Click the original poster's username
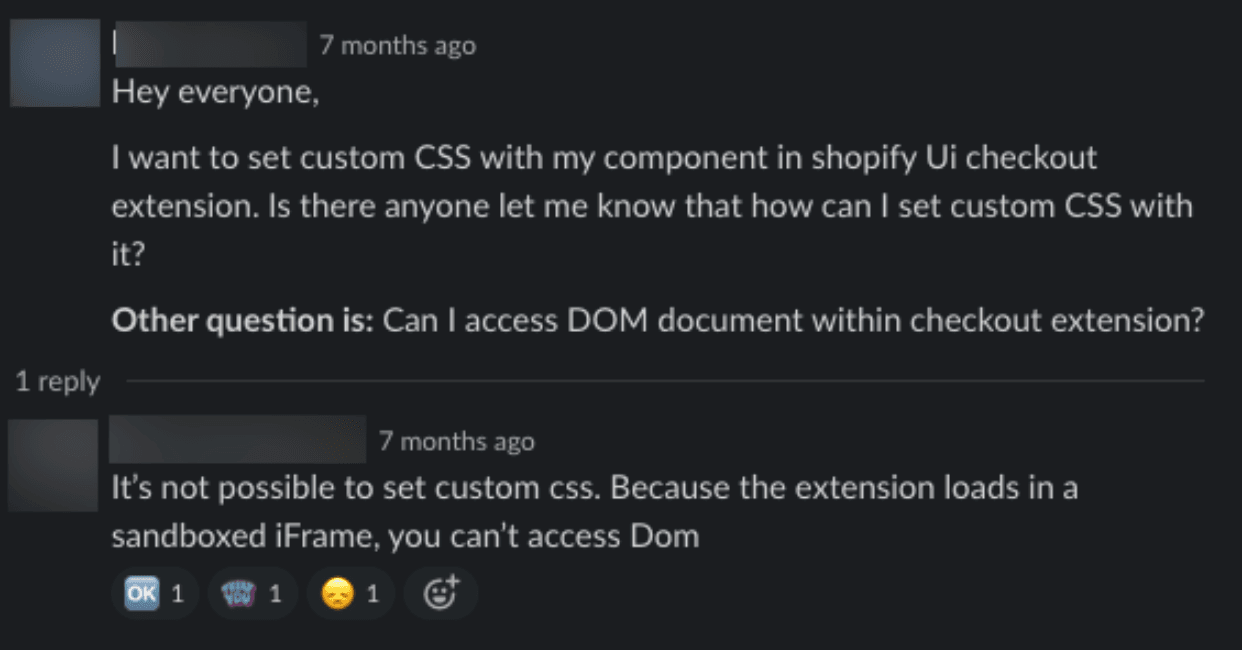Viewport: 1242px width, 650px height. point(210,44)
